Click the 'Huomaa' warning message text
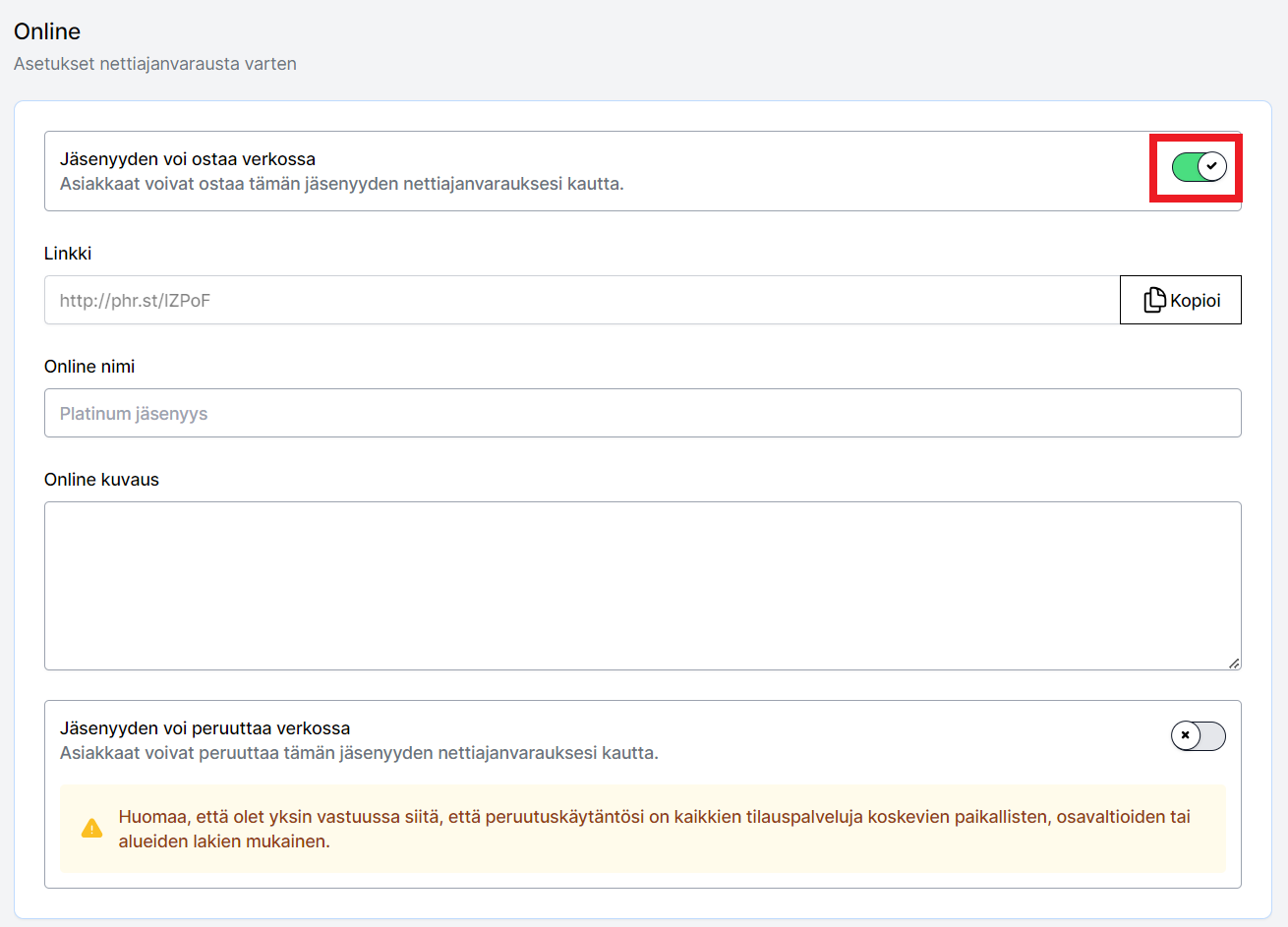 click(654, 829)
